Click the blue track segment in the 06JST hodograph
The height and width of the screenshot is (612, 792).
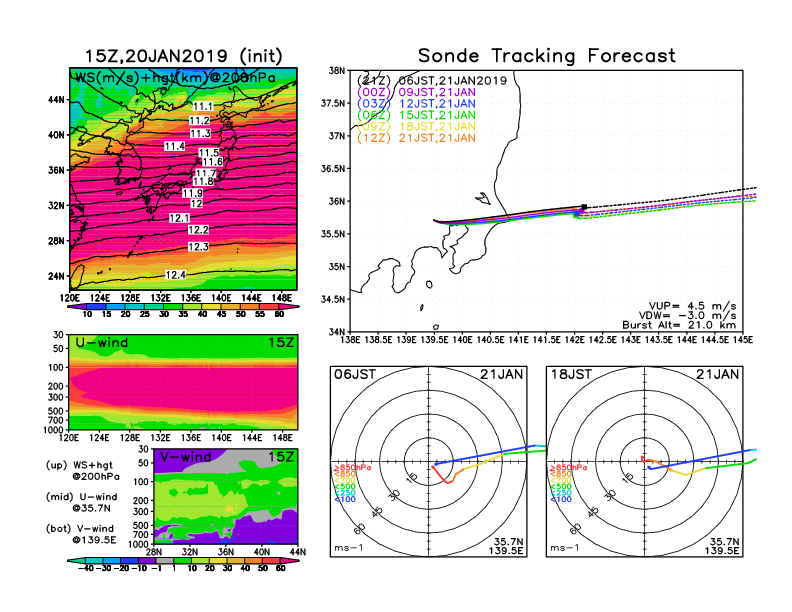485,455
